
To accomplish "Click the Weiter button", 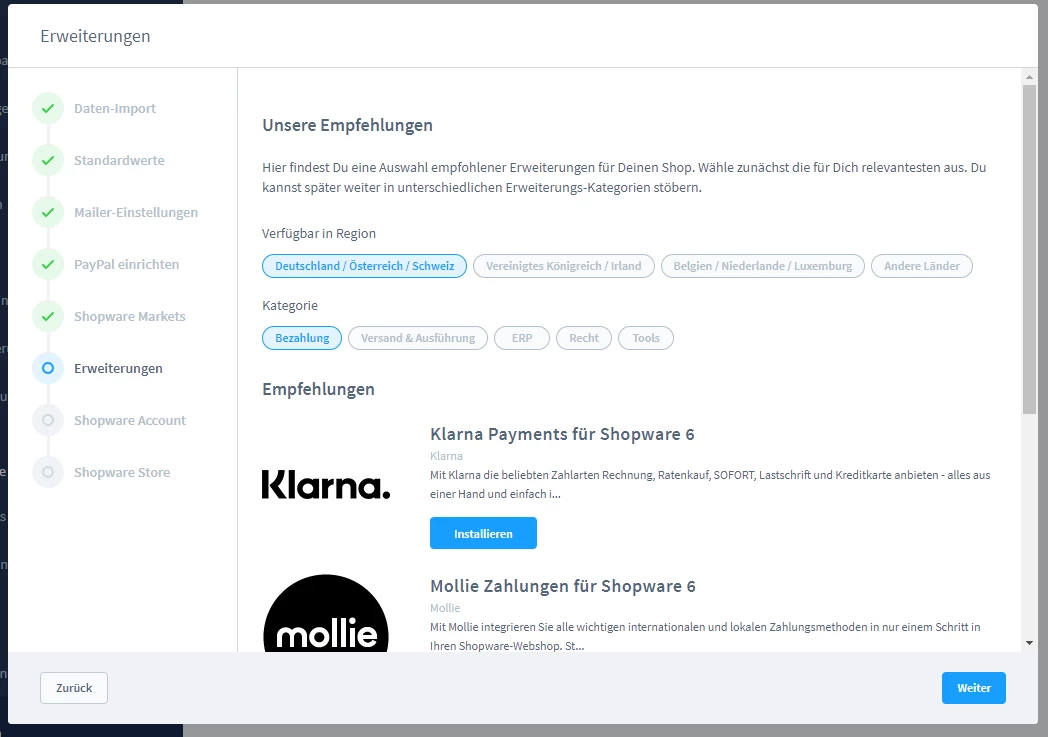I will point(973,688).
